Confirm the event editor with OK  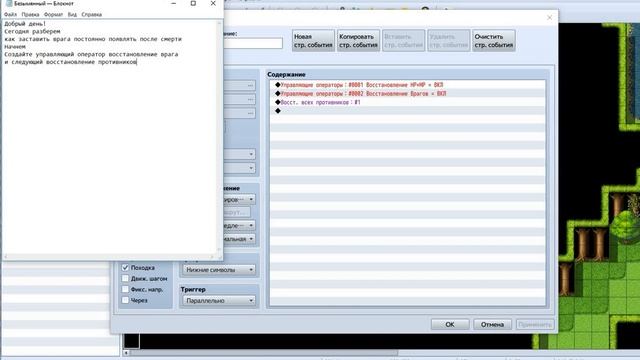(450, 324)
